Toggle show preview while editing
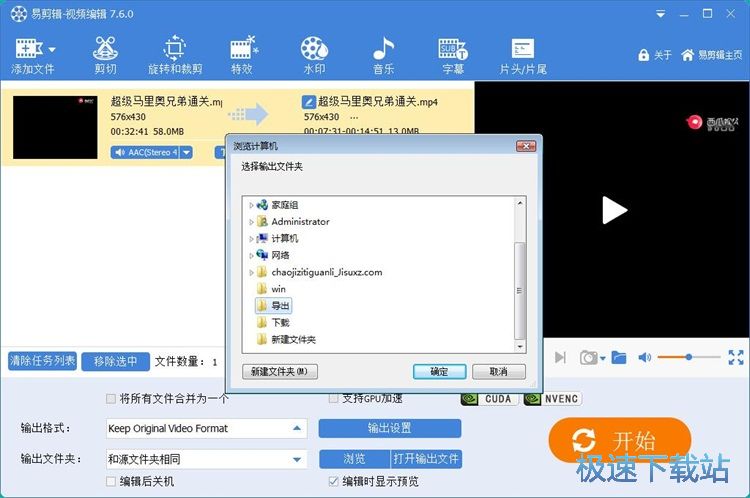Viewport: 750px width, 498px height. [x=333, y=481]
